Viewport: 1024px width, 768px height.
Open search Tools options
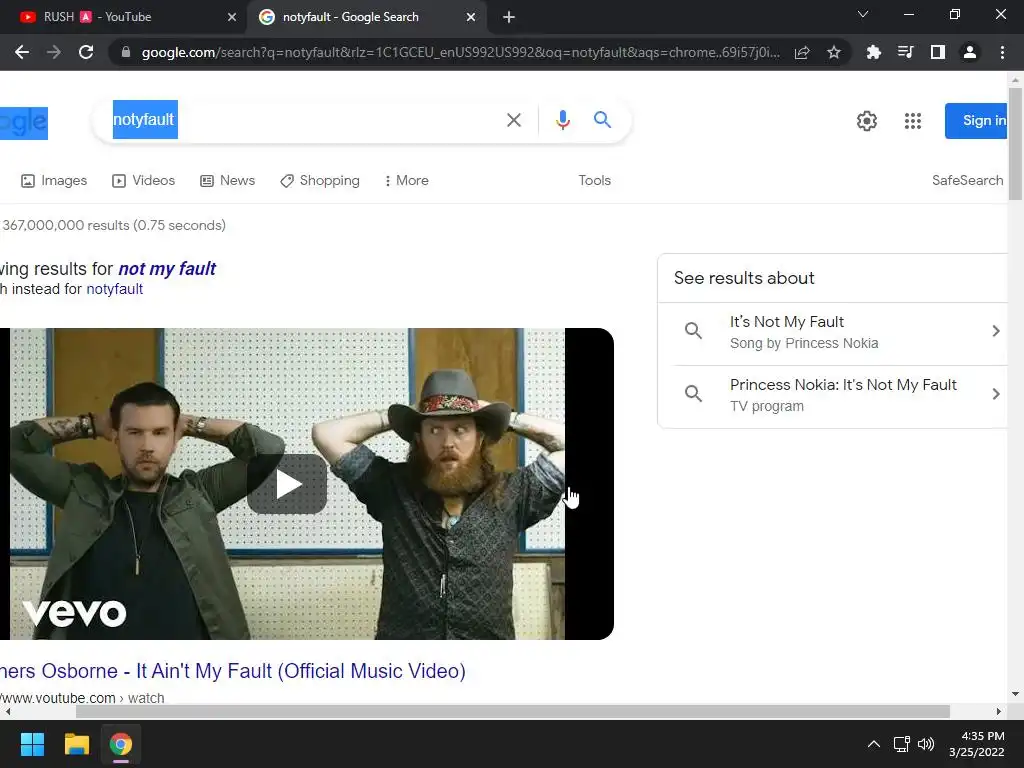[x=594, y=180]
